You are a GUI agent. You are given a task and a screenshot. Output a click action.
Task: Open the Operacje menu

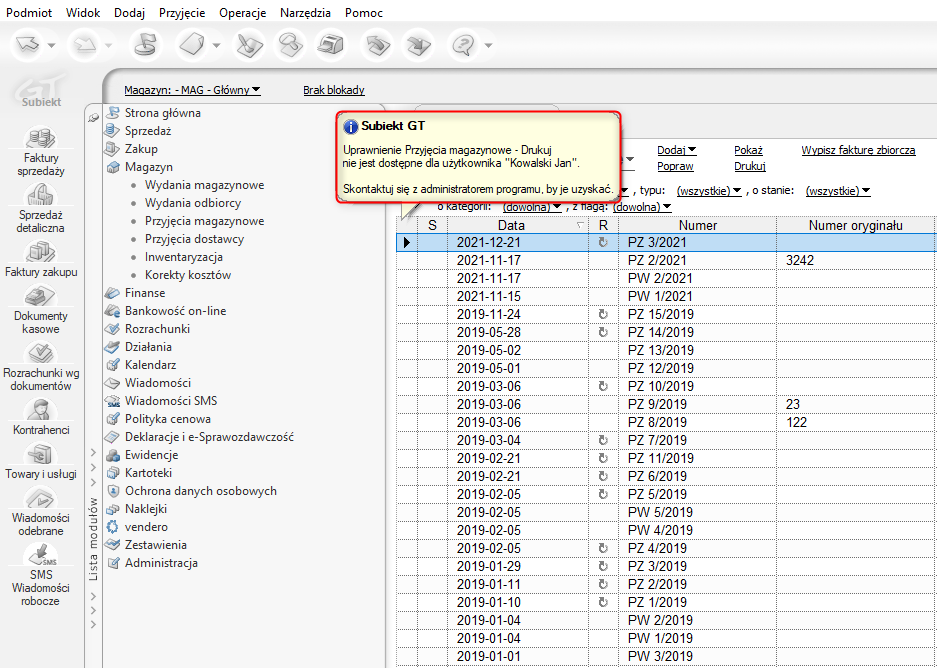tap(242, 13)
